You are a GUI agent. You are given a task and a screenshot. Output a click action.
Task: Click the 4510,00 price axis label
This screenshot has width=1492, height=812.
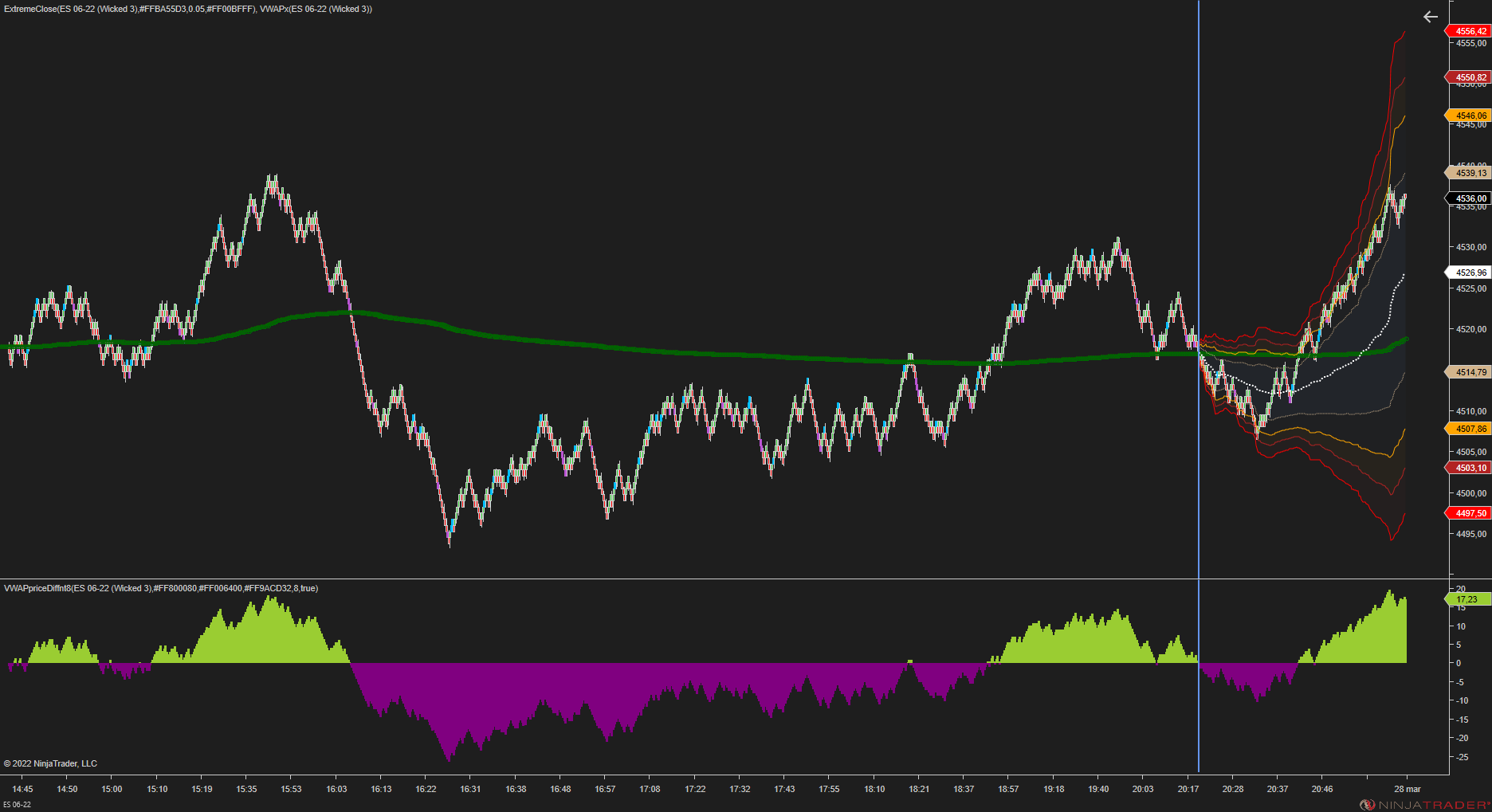[1471, 411]
